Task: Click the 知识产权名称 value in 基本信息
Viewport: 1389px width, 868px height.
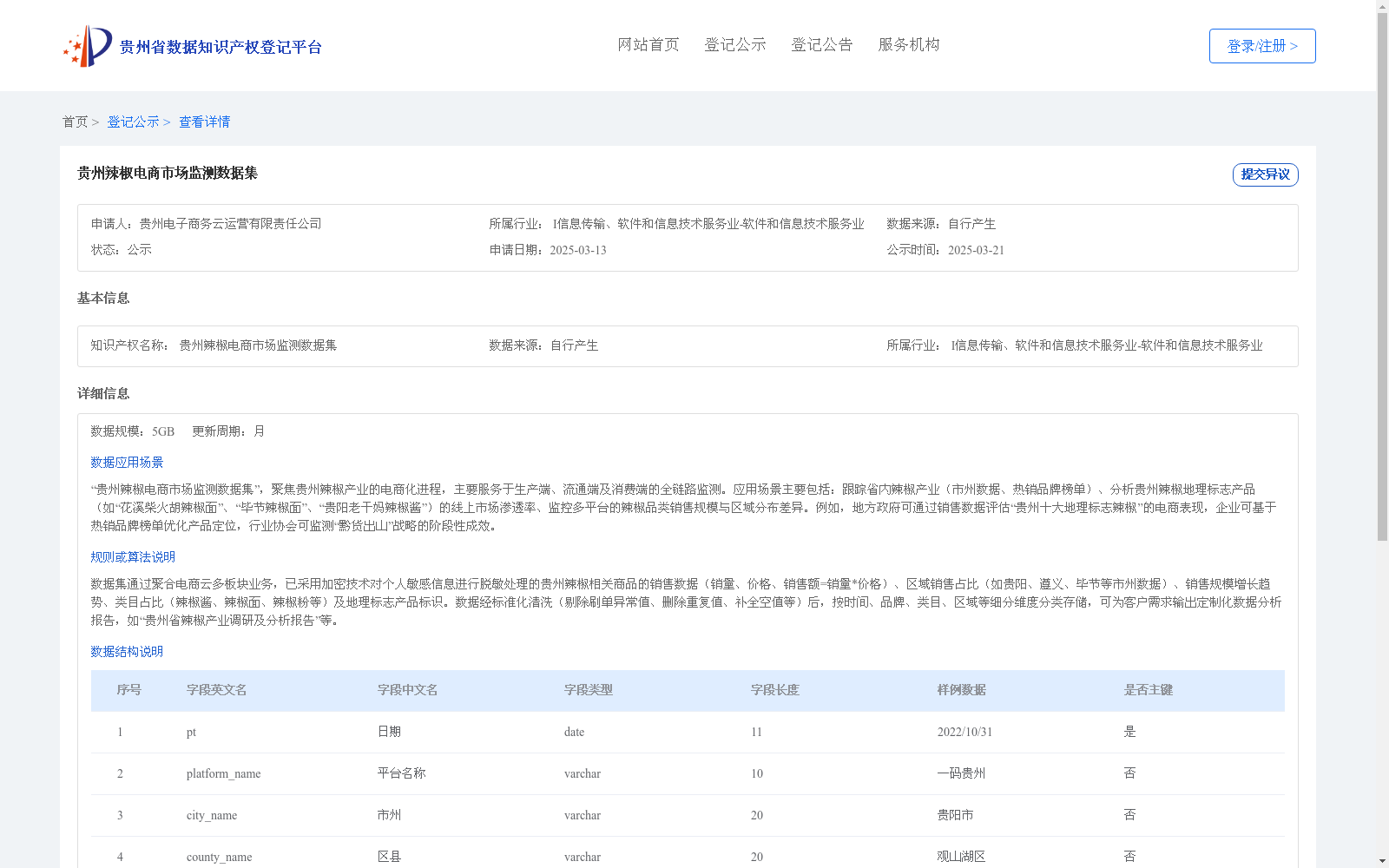Action: [x=258, y=345]
